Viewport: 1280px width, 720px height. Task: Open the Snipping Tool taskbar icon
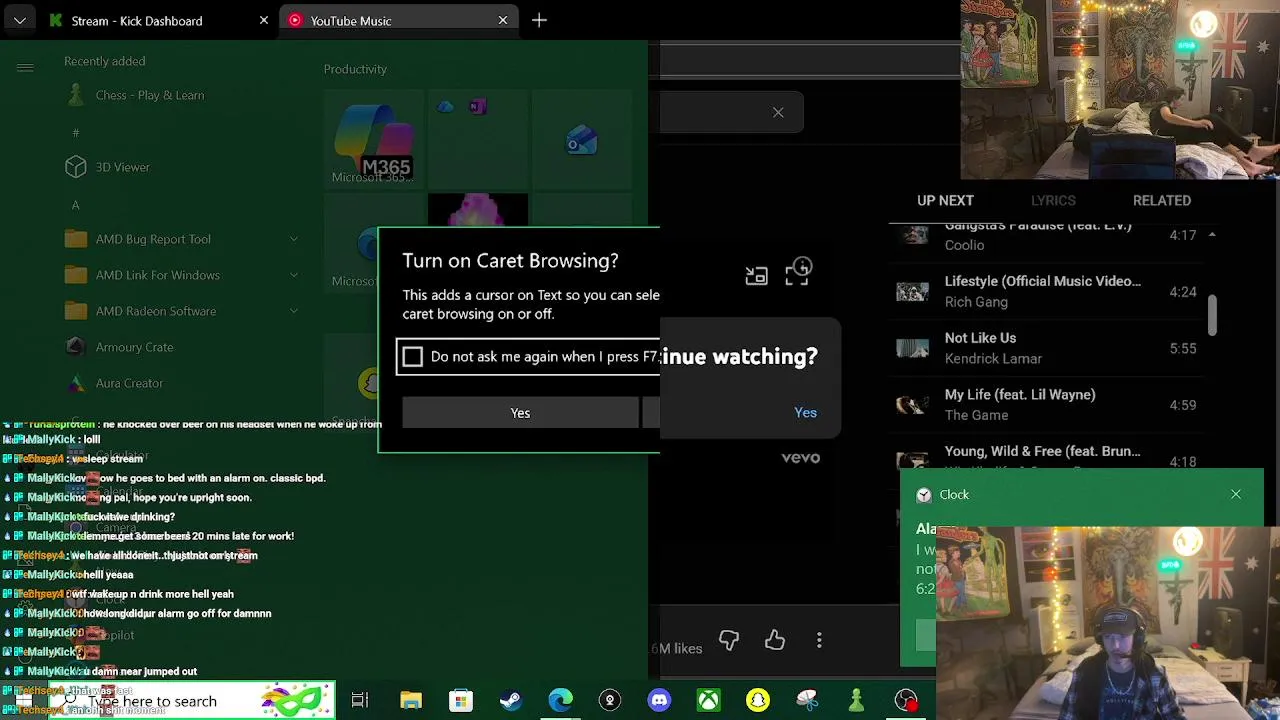[807, 700]
